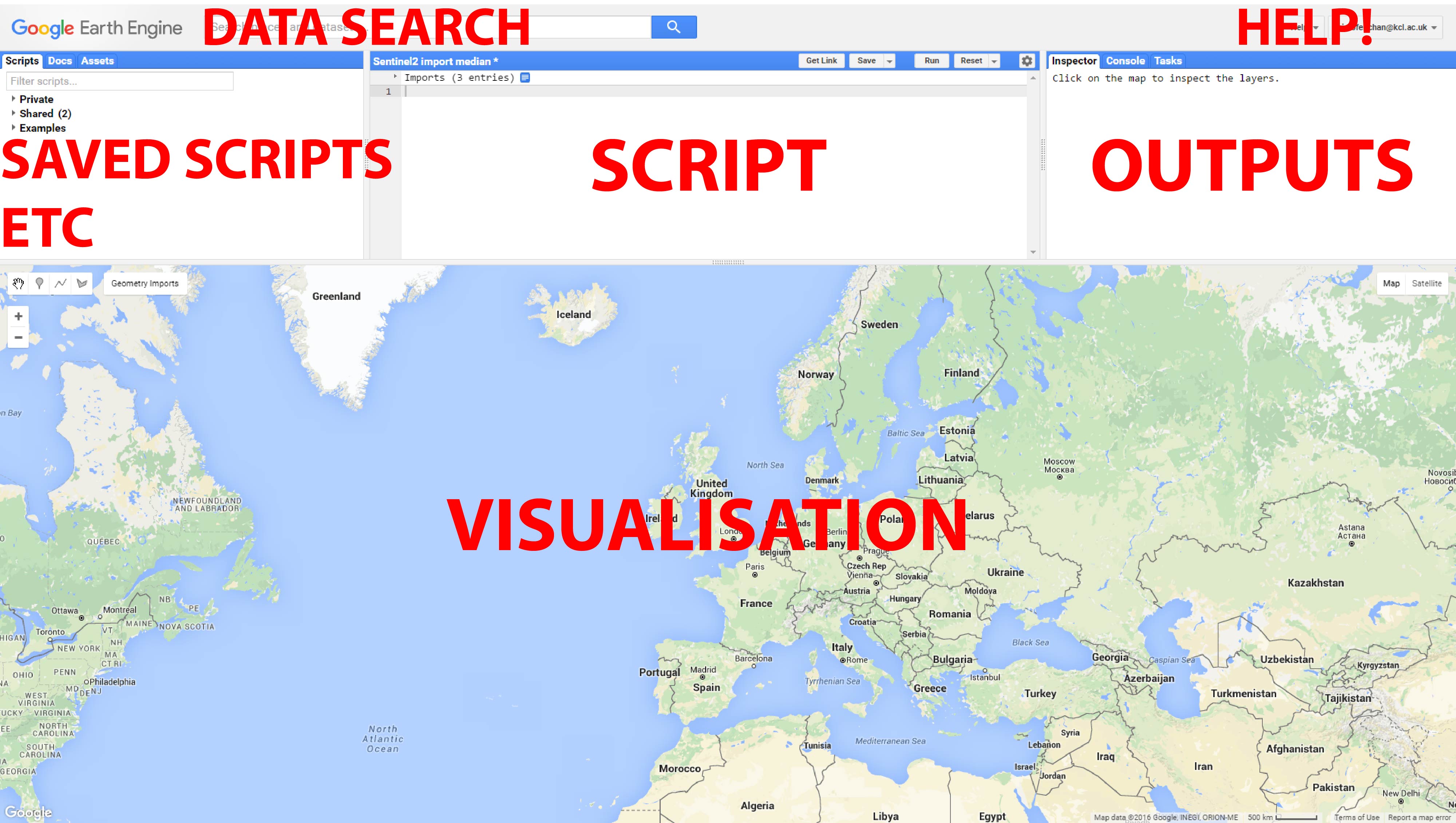Viewport: 1456px width, 823px height.
Task: Open the Geometry Imports panel
Action: [145, 283]
